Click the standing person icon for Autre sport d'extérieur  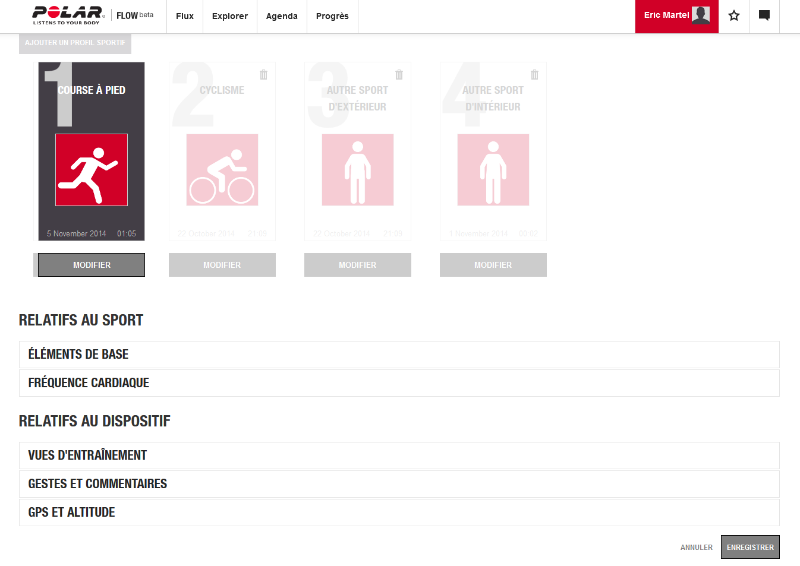point(357,169)
